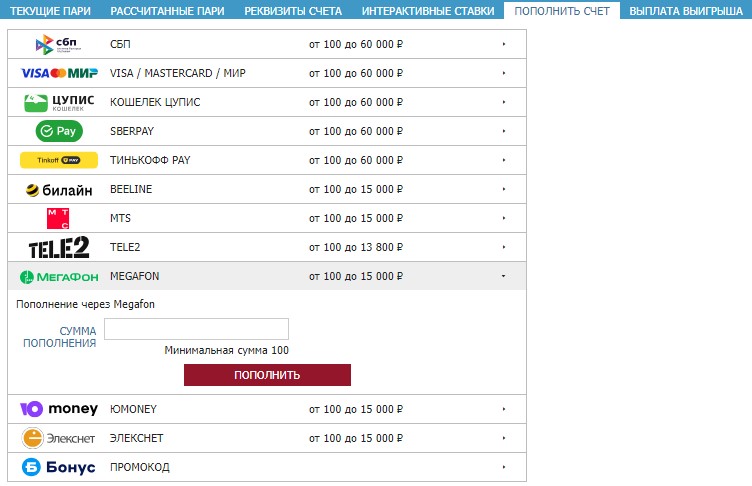This screenshot has height=486, width=752.
Task: Expand the MTS row arrow
Action: (504, 218)
